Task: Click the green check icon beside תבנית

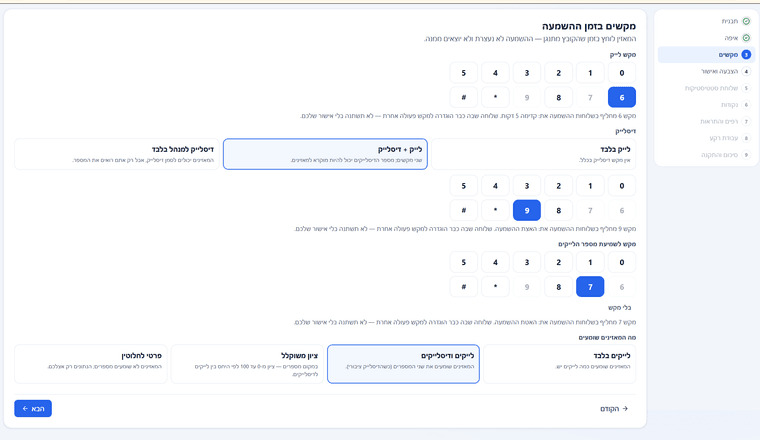Action: [746, 21]
